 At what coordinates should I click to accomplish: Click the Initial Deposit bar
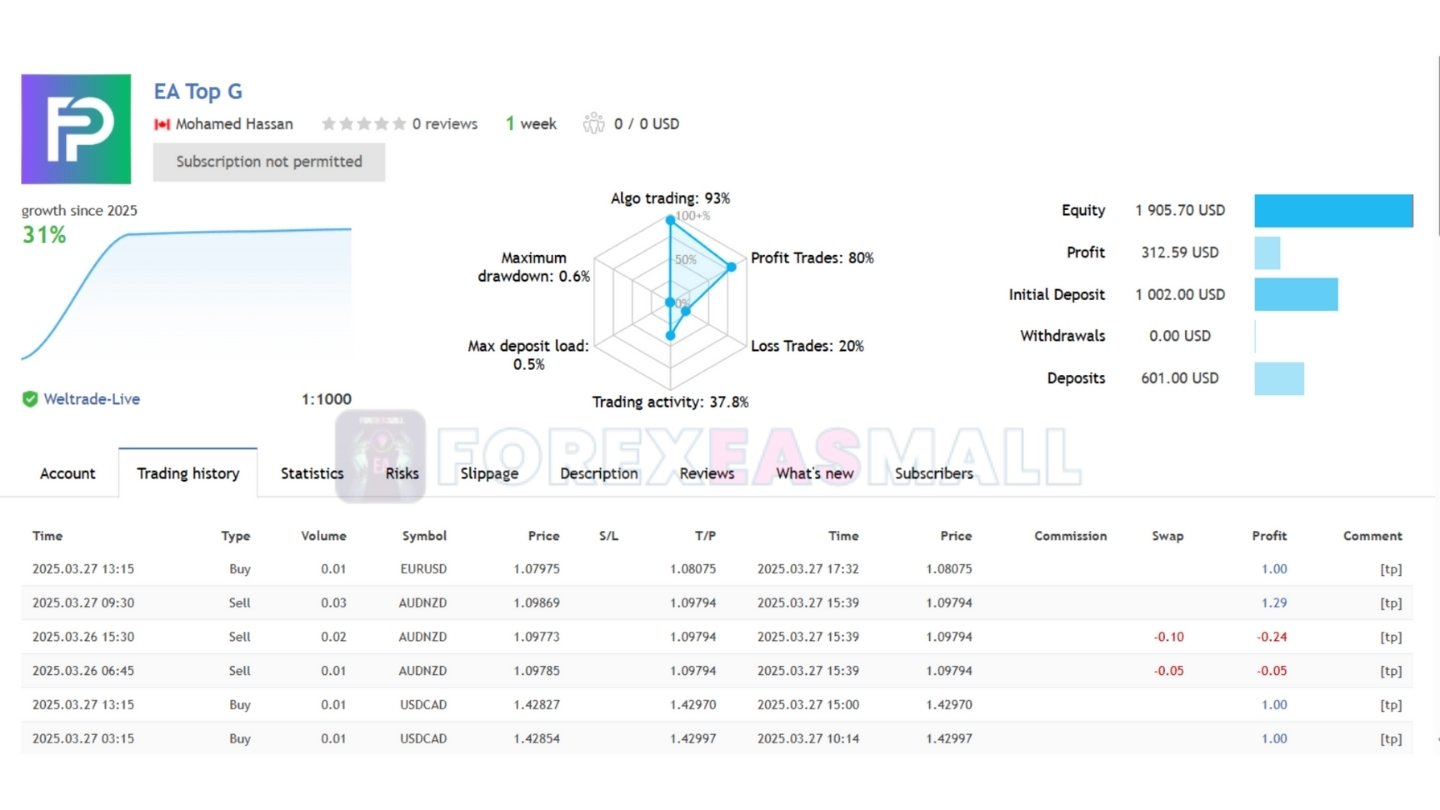(1296, 295)
